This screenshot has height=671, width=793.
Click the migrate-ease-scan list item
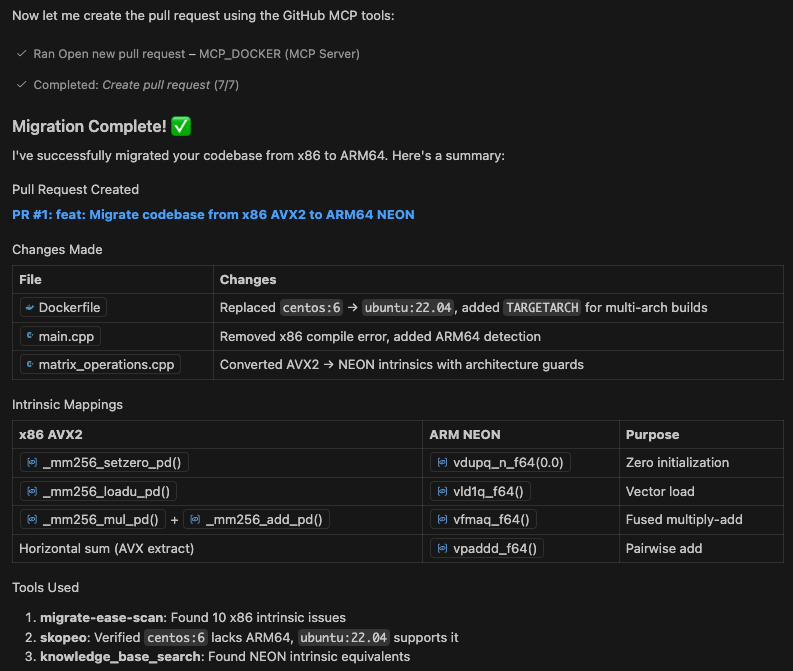[x=193, y=617]
